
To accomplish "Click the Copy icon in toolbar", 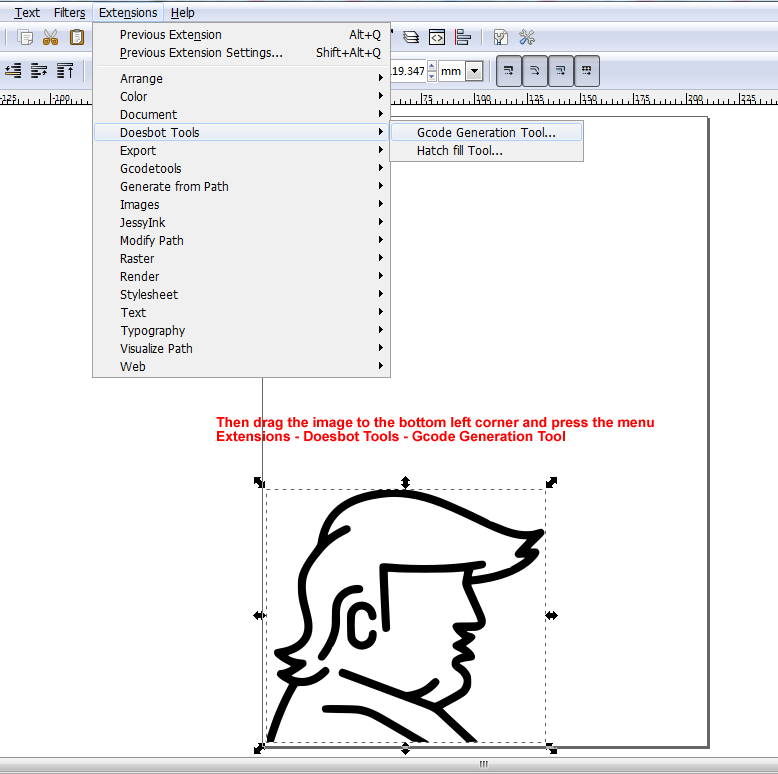I will click(x=25, y=38).
